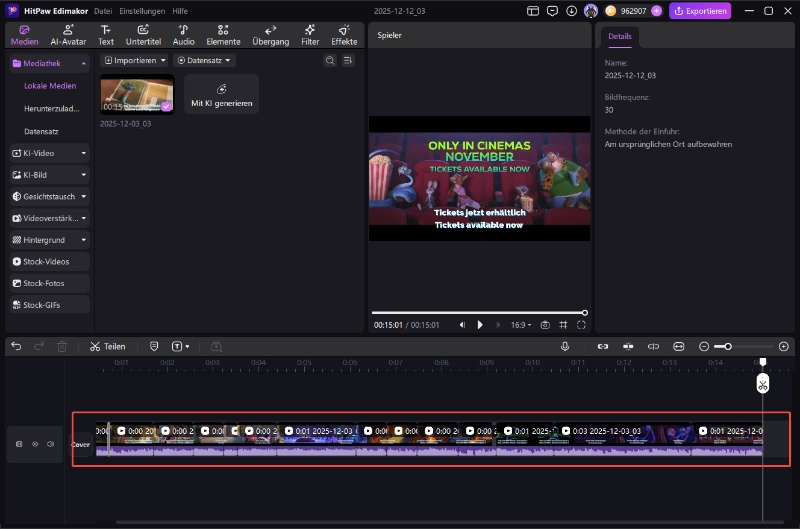Open Stock-Fotos

pyautogui.click(x=49, y=283)
